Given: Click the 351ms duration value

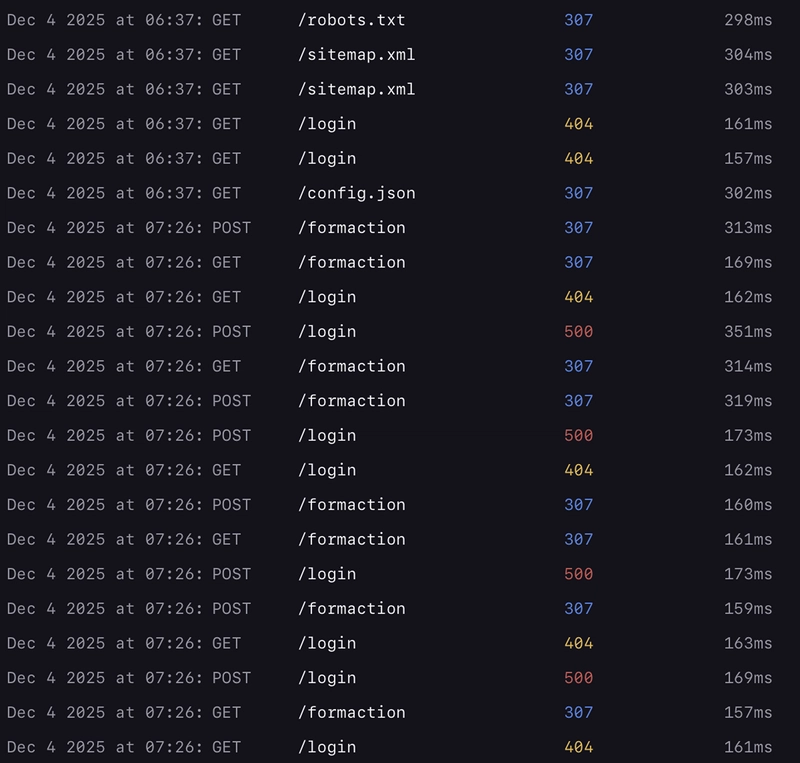Looking at the screenshot, I should (x=748, y=332).
